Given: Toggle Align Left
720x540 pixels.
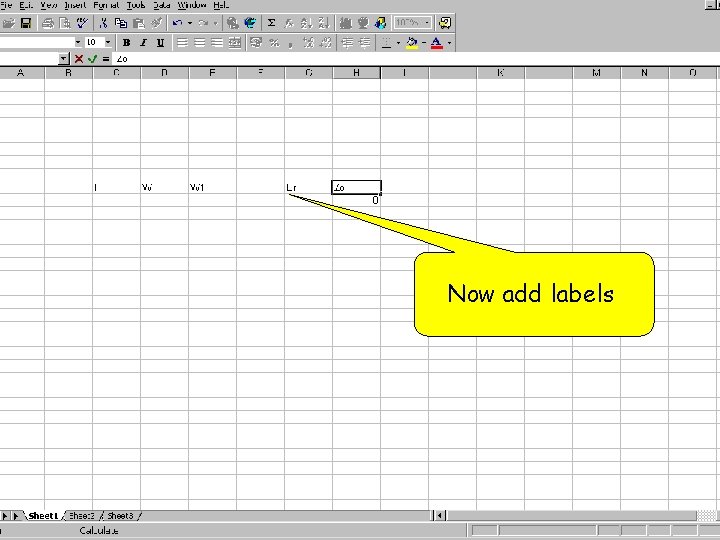Looking at the screenshot, I should (182, 43).
